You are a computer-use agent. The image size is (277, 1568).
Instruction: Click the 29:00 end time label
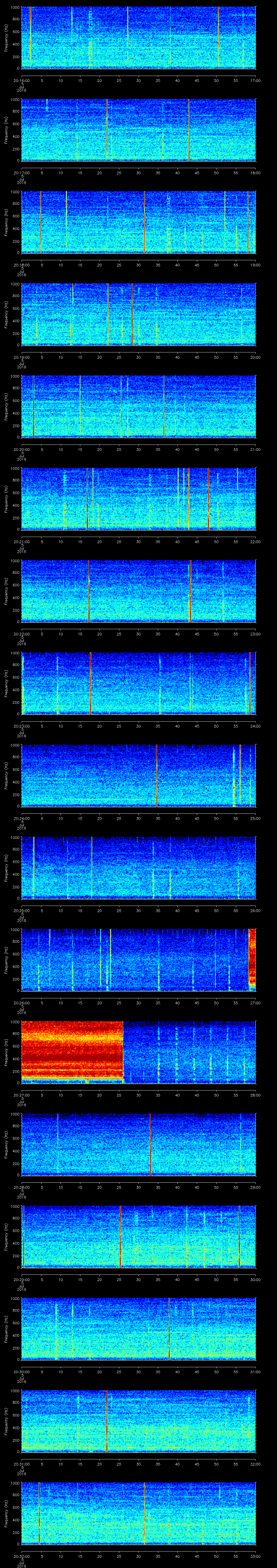pyautogui.click(x=255, y=1187)
